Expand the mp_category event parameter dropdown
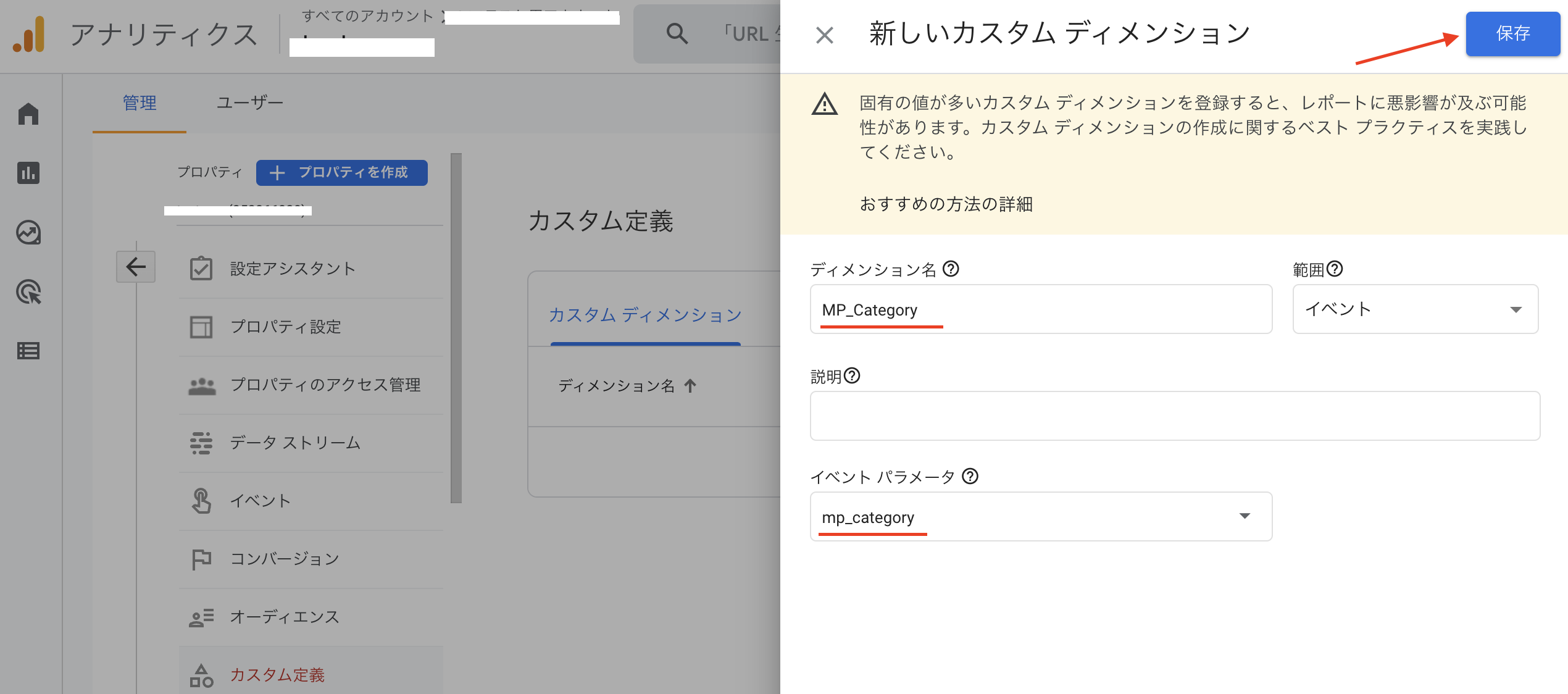The height and width of the screenshot is (694, 1568). coord(1041,516)
